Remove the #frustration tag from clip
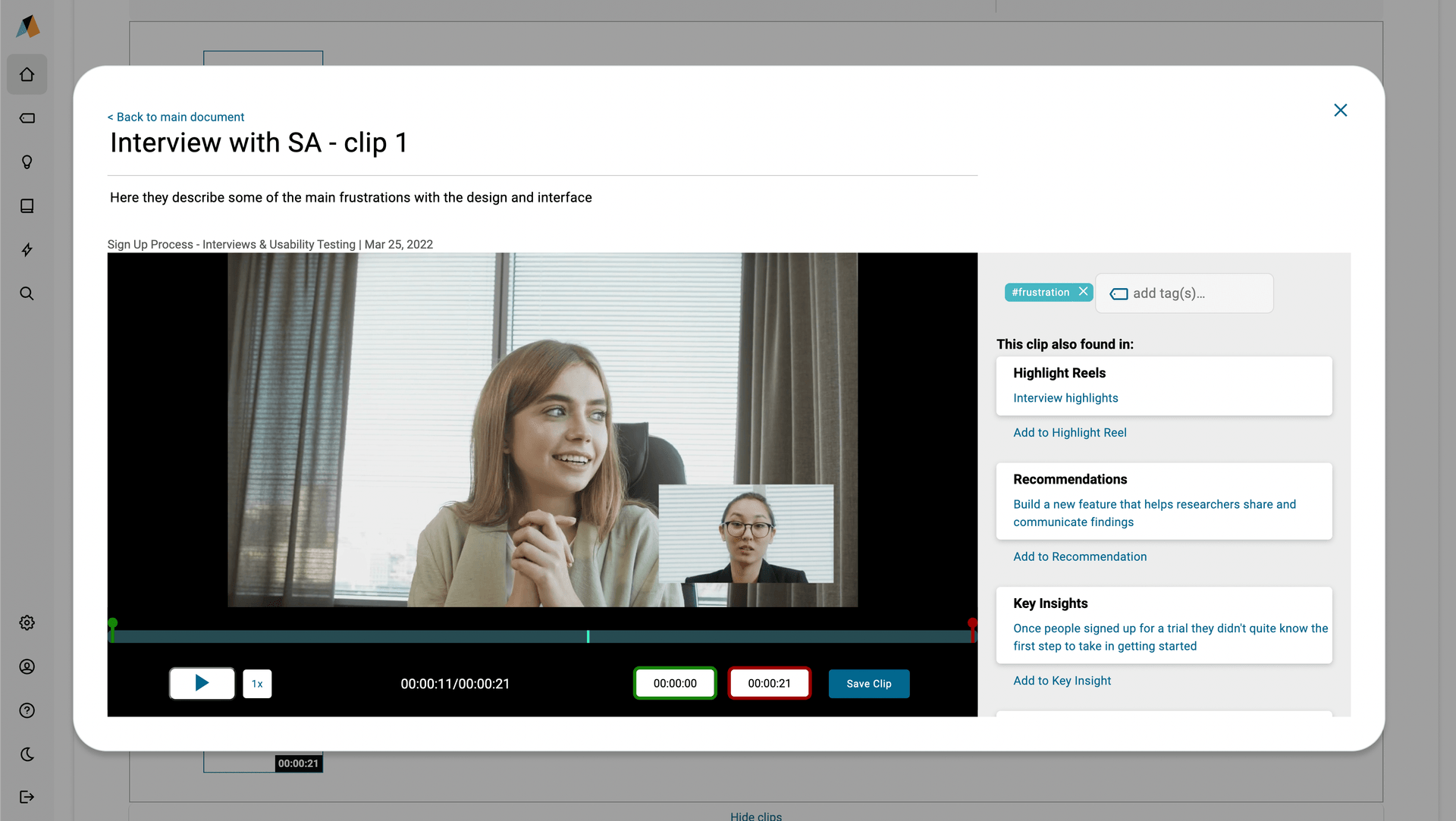This screenshot has width=1456, height=821. pos(1084,291)
